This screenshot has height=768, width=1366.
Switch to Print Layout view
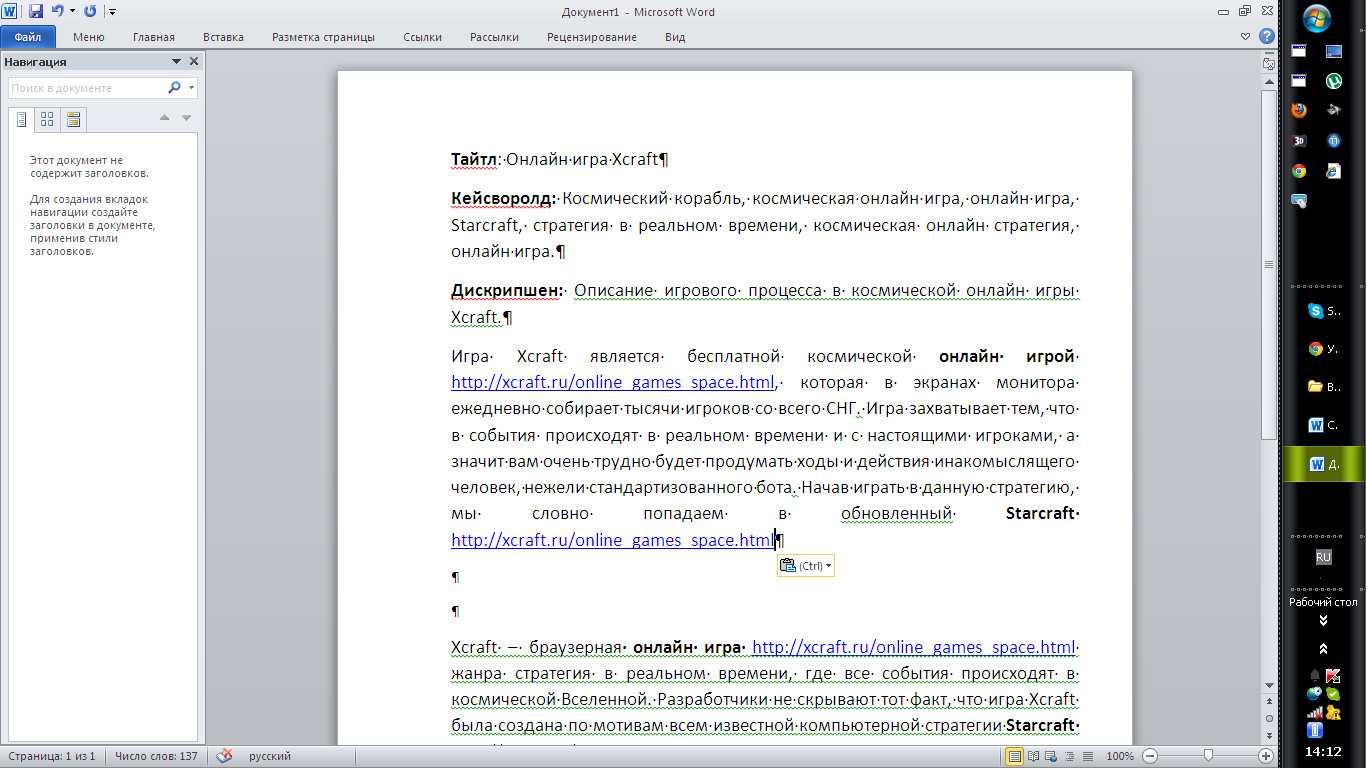[1015, 756]
